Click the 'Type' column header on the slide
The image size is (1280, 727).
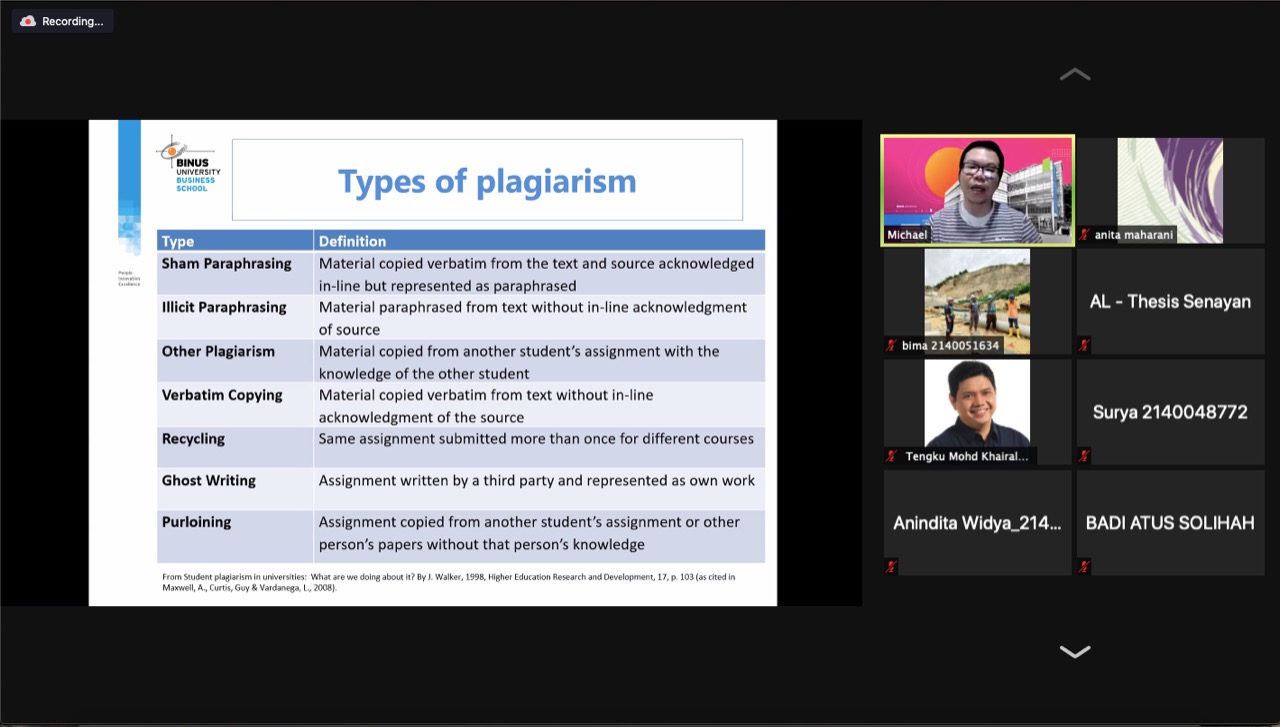(x=178, y=241)
